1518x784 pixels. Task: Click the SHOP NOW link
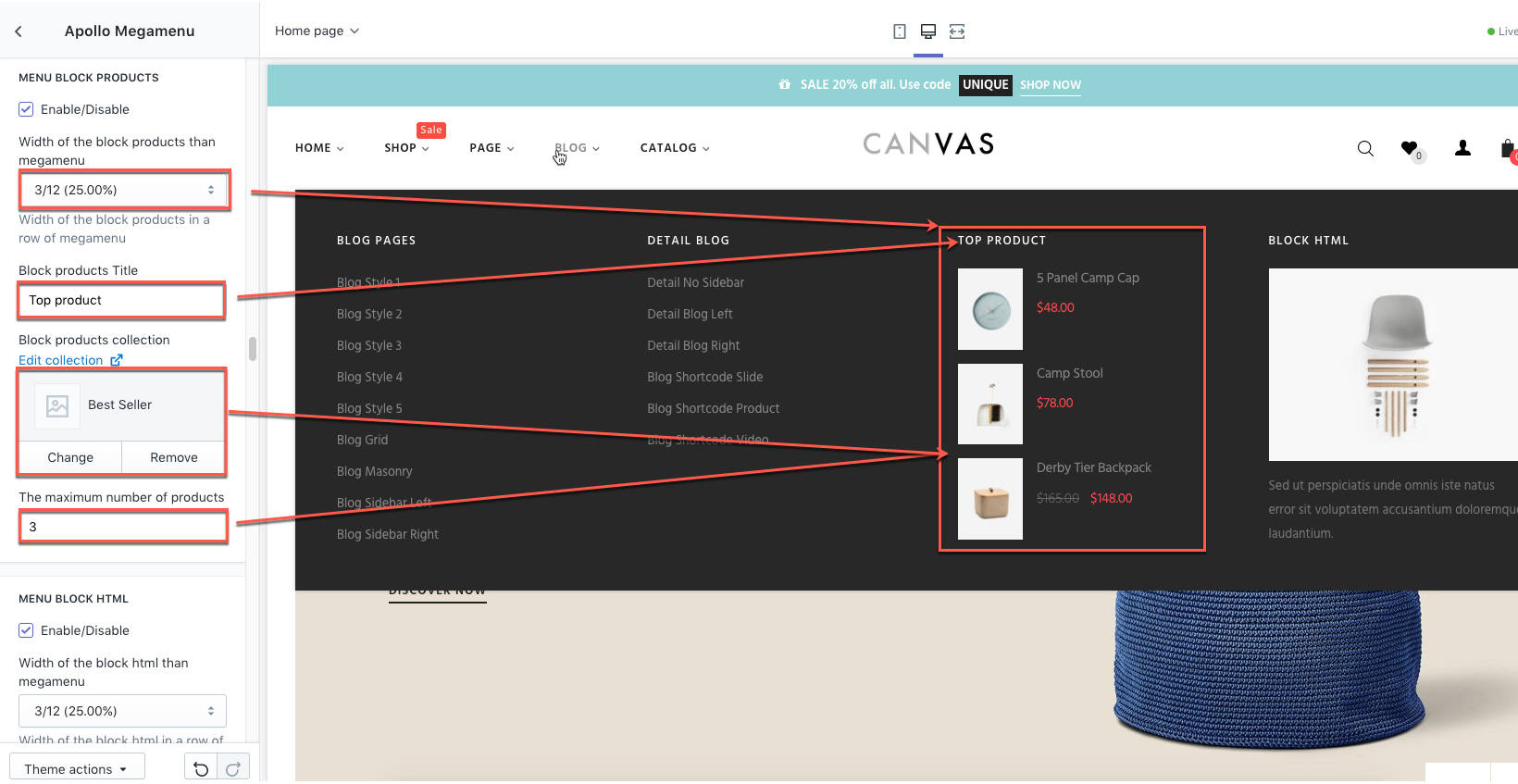coord(1051,85)
